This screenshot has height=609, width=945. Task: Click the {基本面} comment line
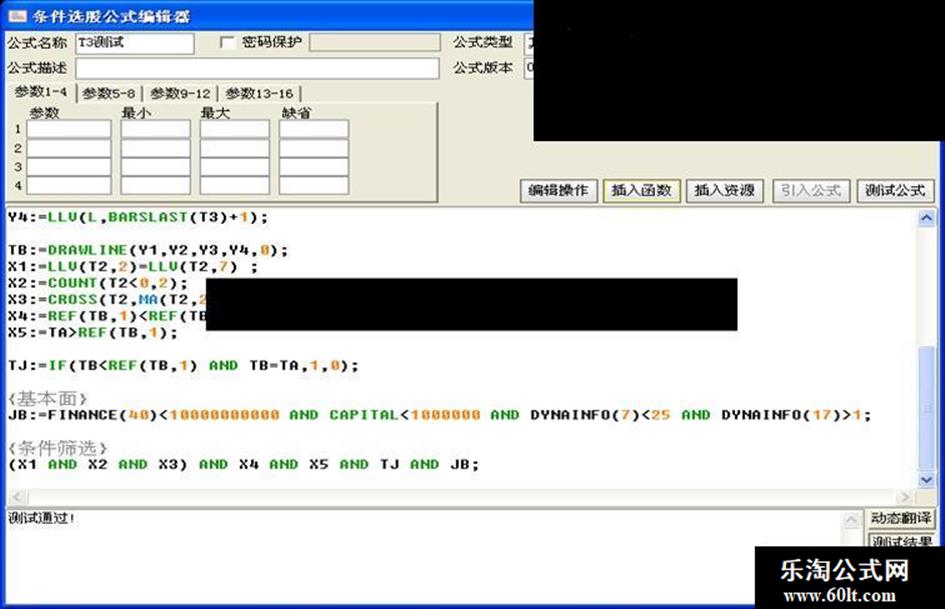[x=48, y=399]
